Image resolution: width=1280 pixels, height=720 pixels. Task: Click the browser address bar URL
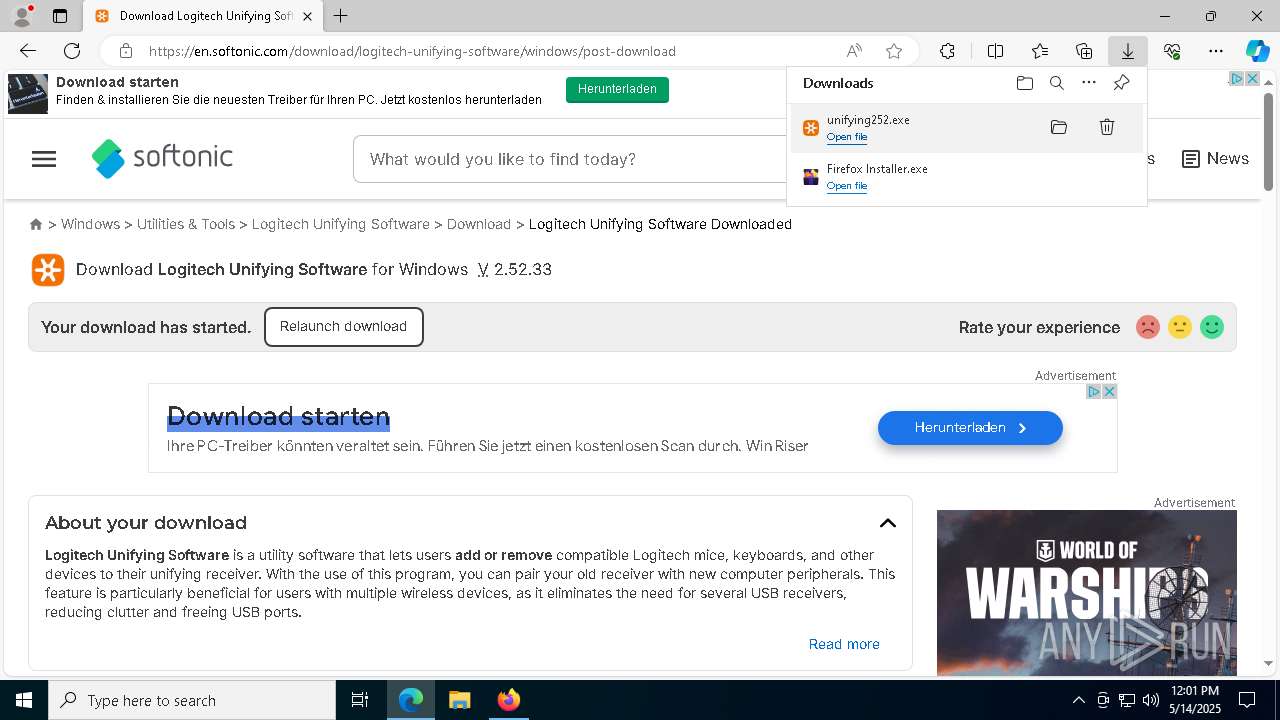click(412, 51)
